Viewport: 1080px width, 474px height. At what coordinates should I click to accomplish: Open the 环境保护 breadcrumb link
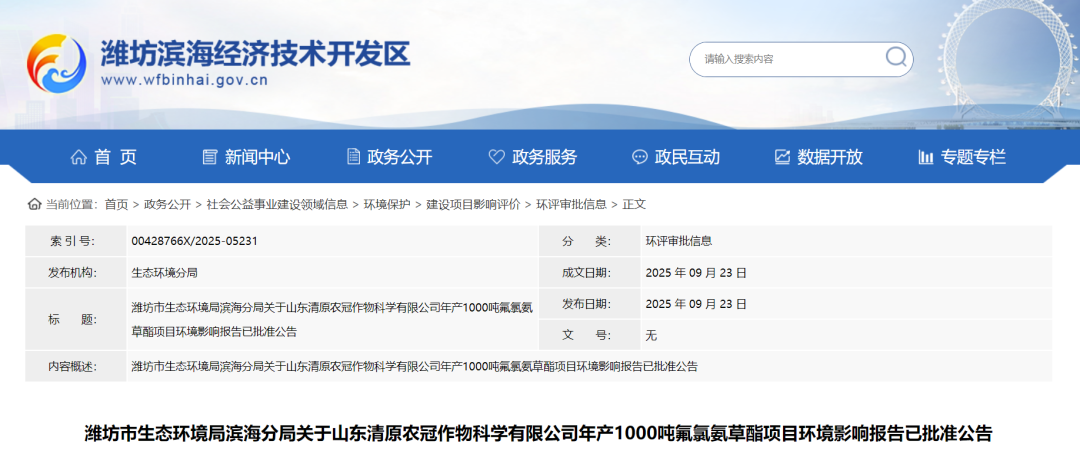tap(387, 204)
